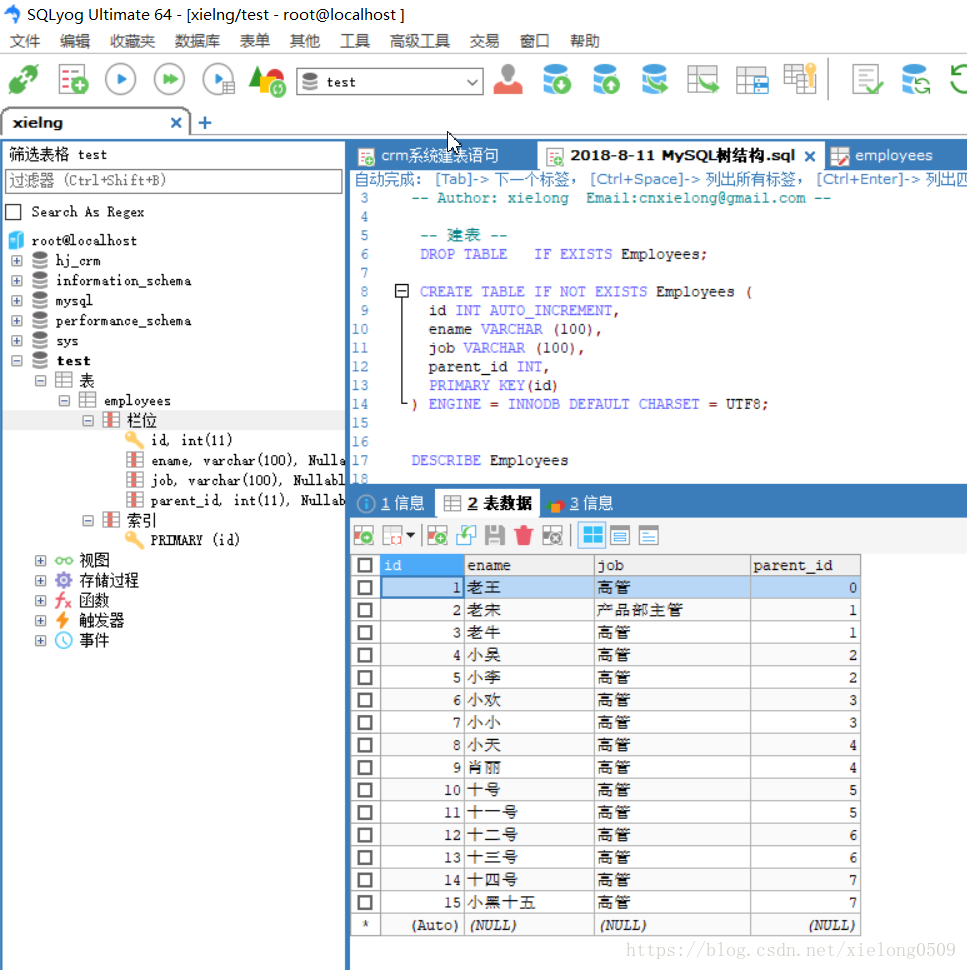Click the format query shapes icon
The width and height of the screenshot is (967, 970).
pyautogui.click(x=267, y=80)
